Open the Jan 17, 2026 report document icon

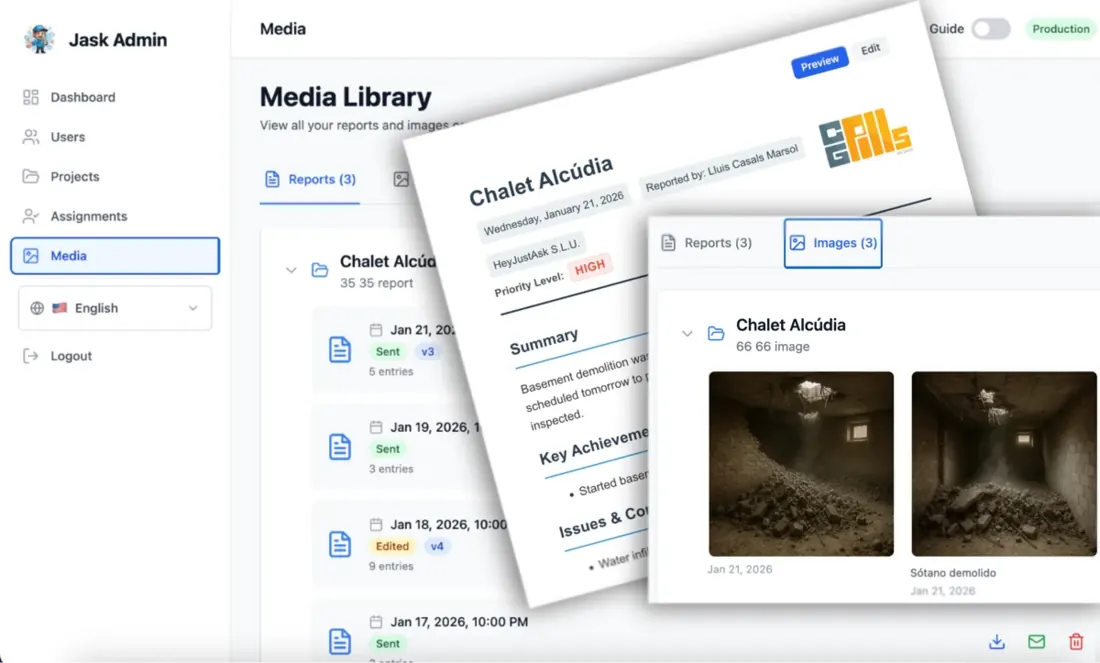coord(340,641)
